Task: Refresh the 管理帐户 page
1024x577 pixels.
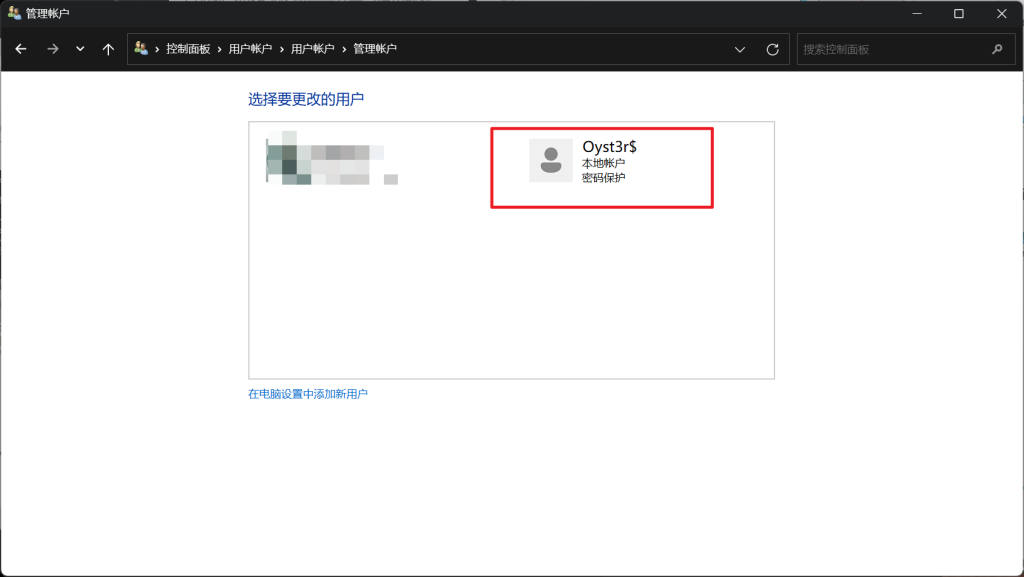Action: [x=772, y=49]
